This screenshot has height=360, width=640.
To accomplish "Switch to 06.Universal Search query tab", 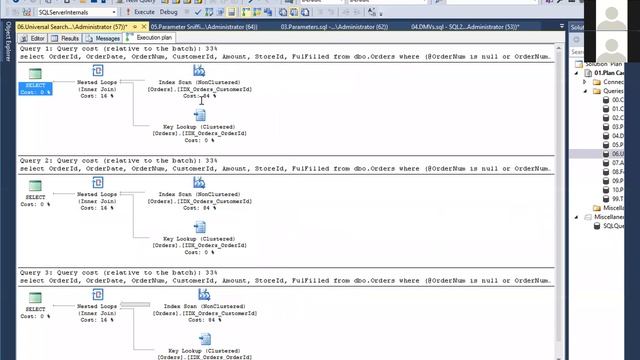I will tap(72, 27).
